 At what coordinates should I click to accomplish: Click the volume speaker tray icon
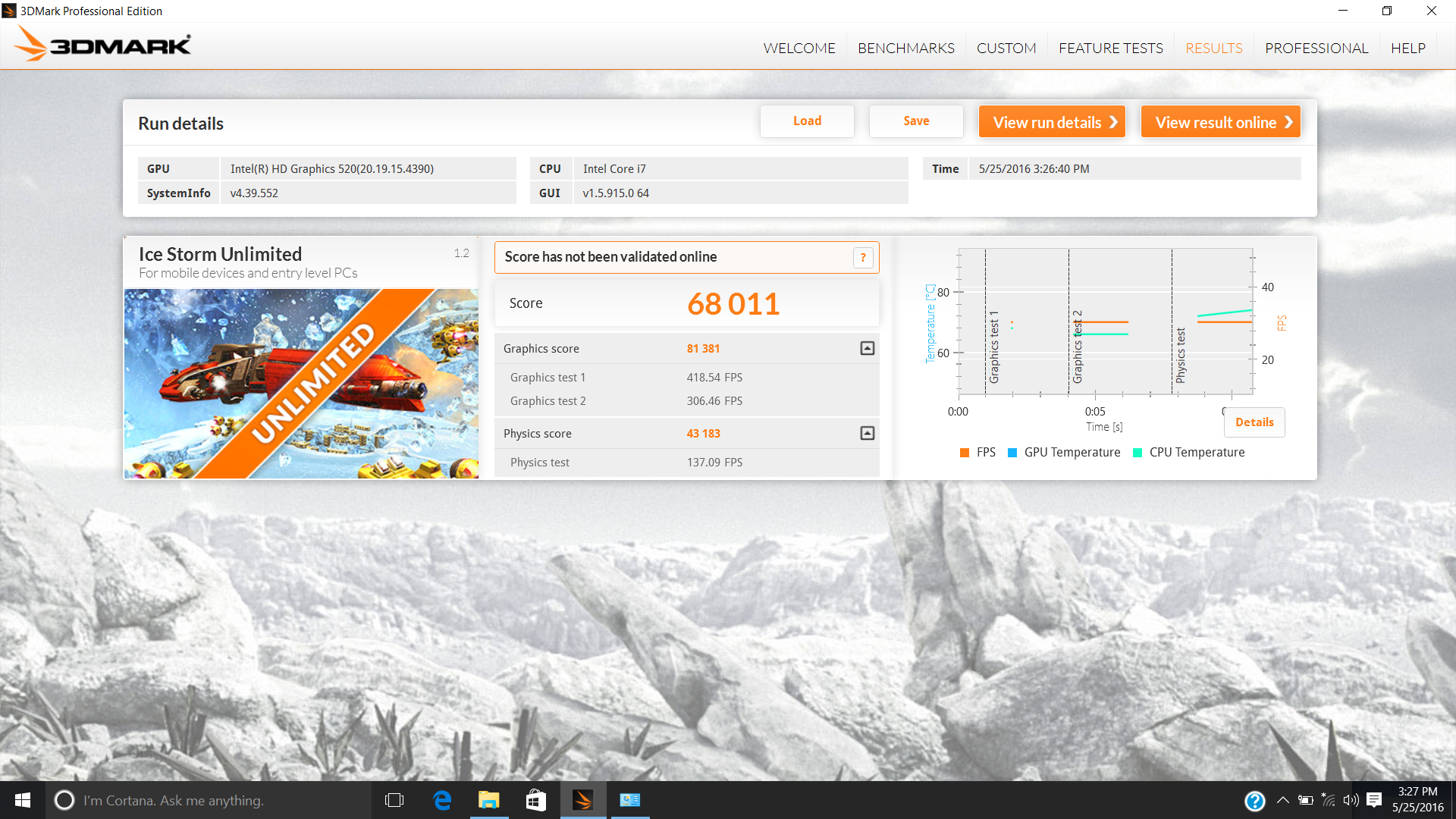pos(1351,800)
